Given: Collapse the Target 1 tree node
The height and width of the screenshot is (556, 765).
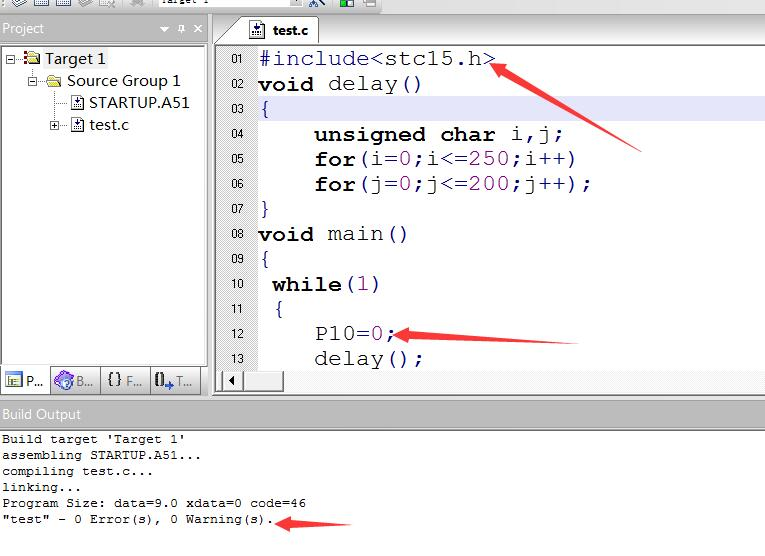Looking at the screenshot, I should point(11,60).
